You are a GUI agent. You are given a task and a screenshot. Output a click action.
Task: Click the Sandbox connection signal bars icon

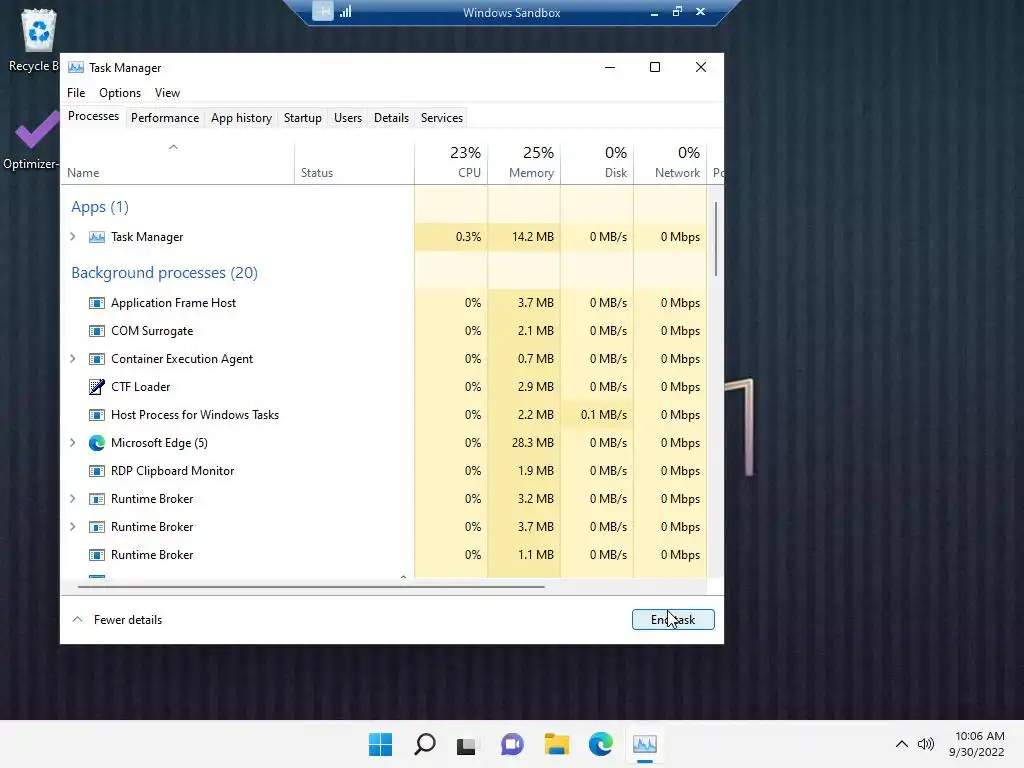pos(346,11)
